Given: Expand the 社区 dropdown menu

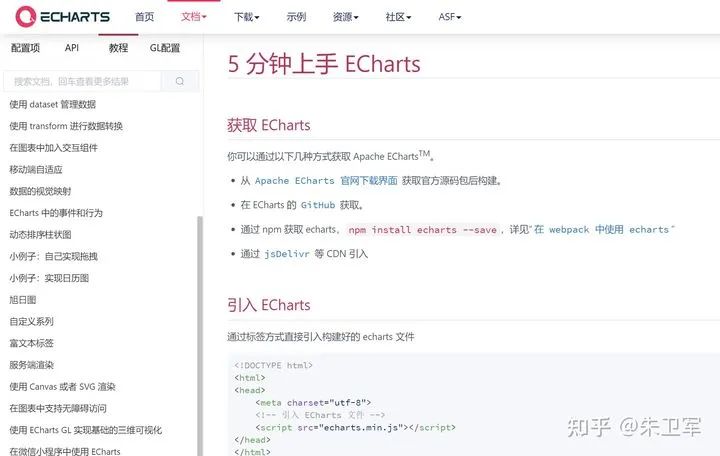Looking at the screenshot, I should pos(398,17).
